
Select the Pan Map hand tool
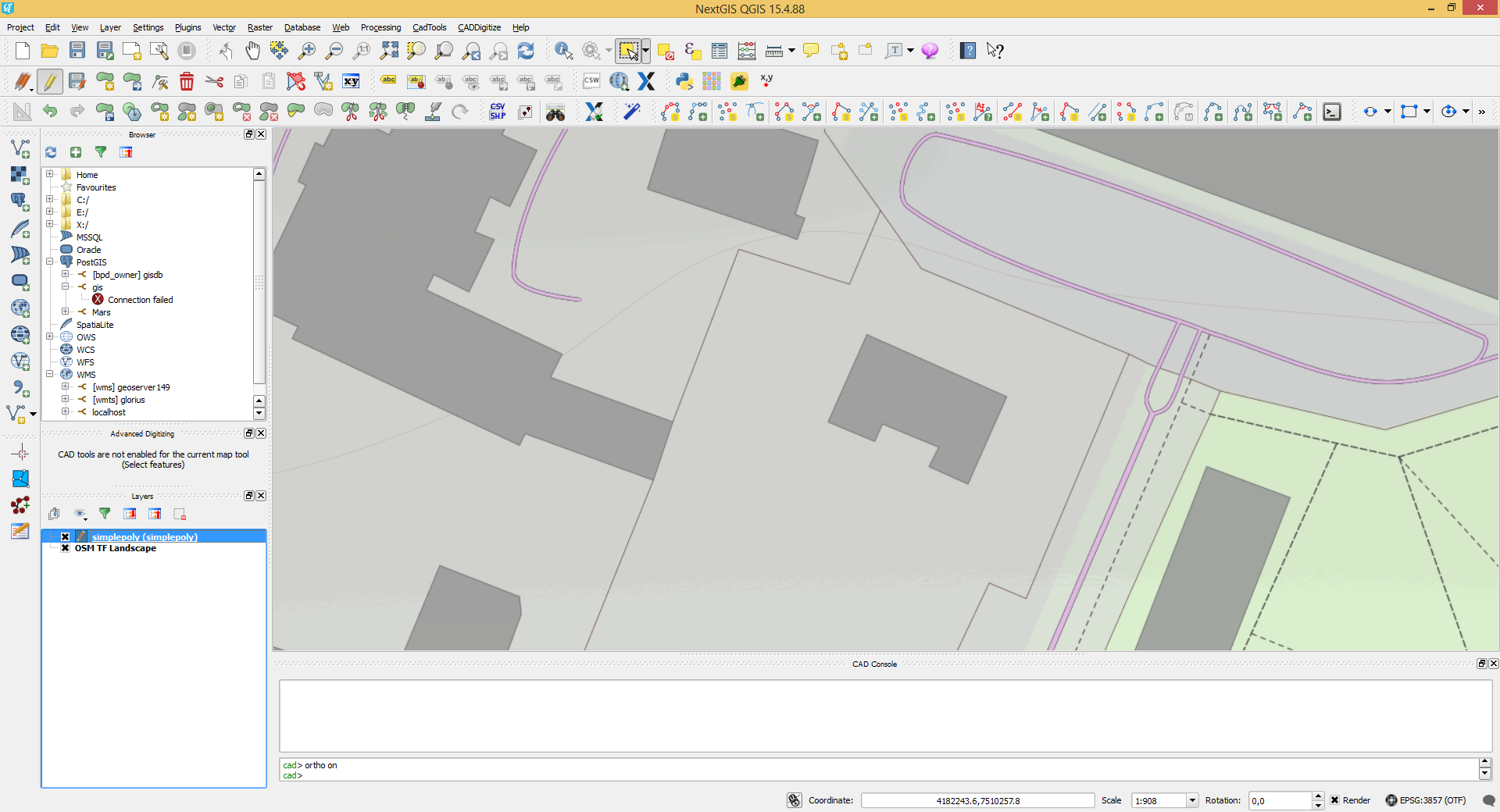pos(252,51)
